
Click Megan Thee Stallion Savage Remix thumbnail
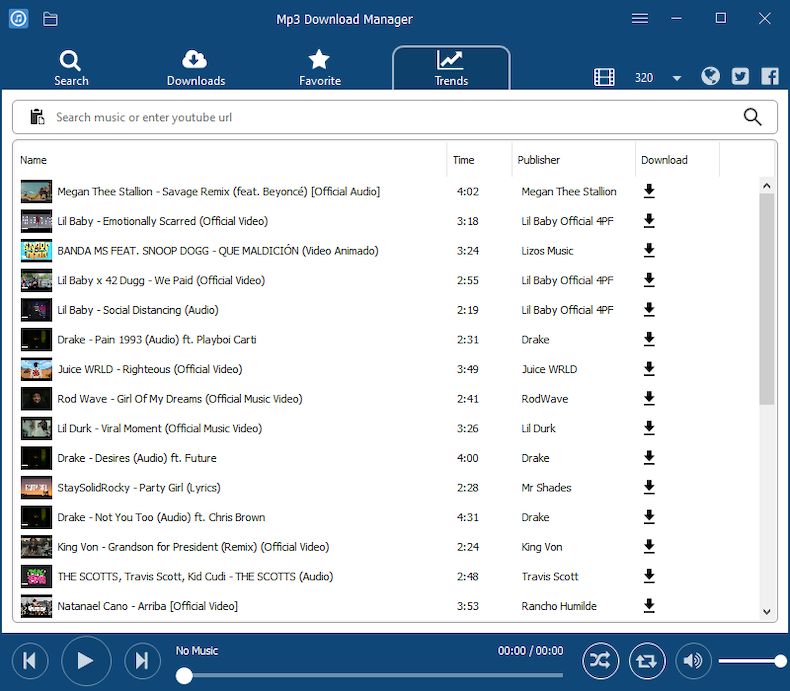click(36, 191)
